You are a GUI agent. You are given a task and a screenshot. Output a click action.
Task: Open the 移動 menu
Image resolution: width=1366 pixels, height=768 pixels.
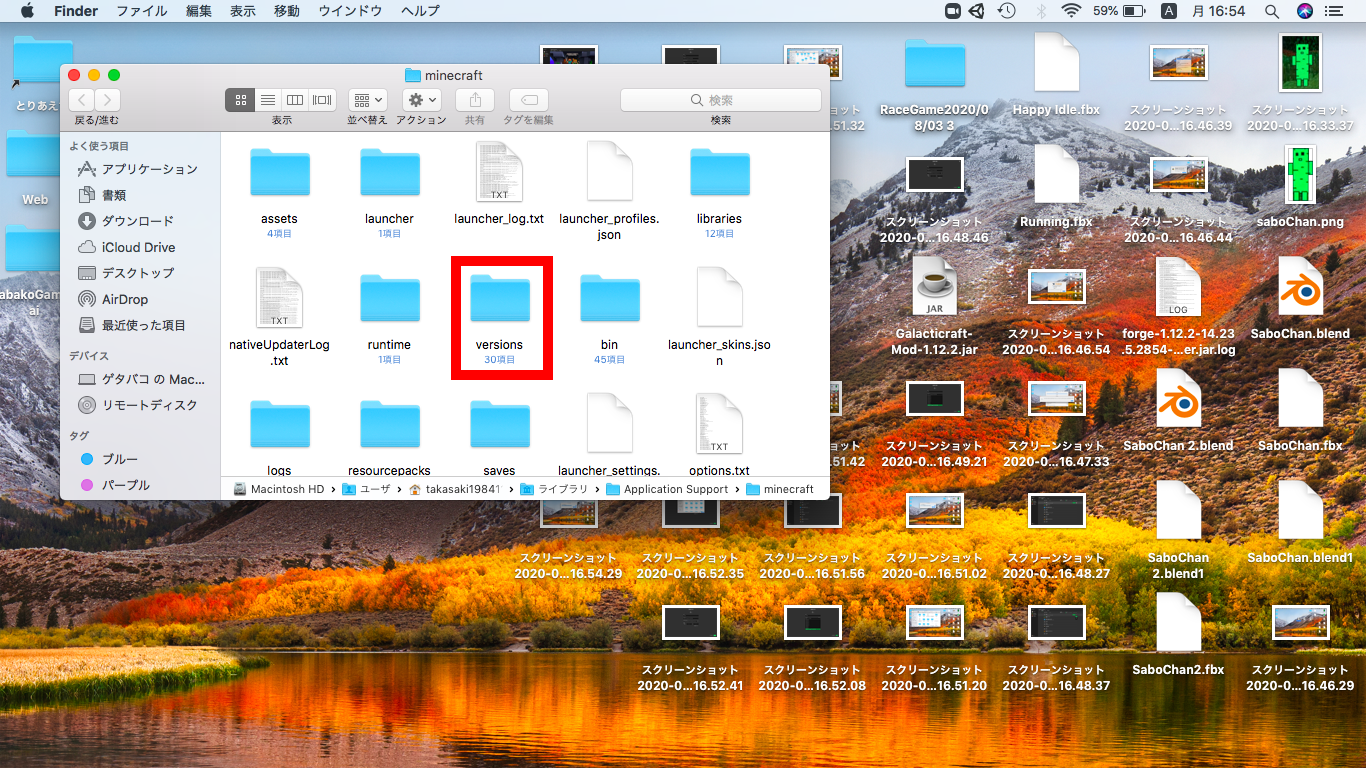(287, 11)
